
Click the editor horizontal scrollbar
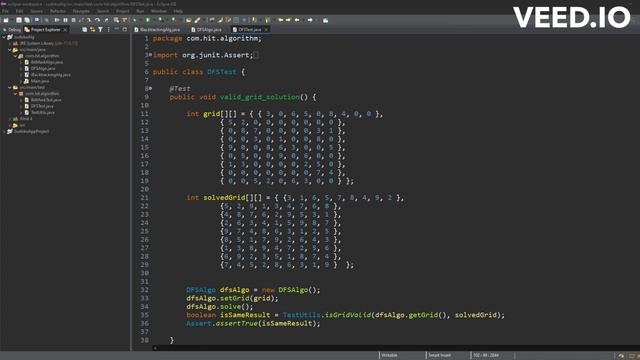point(396,348)
